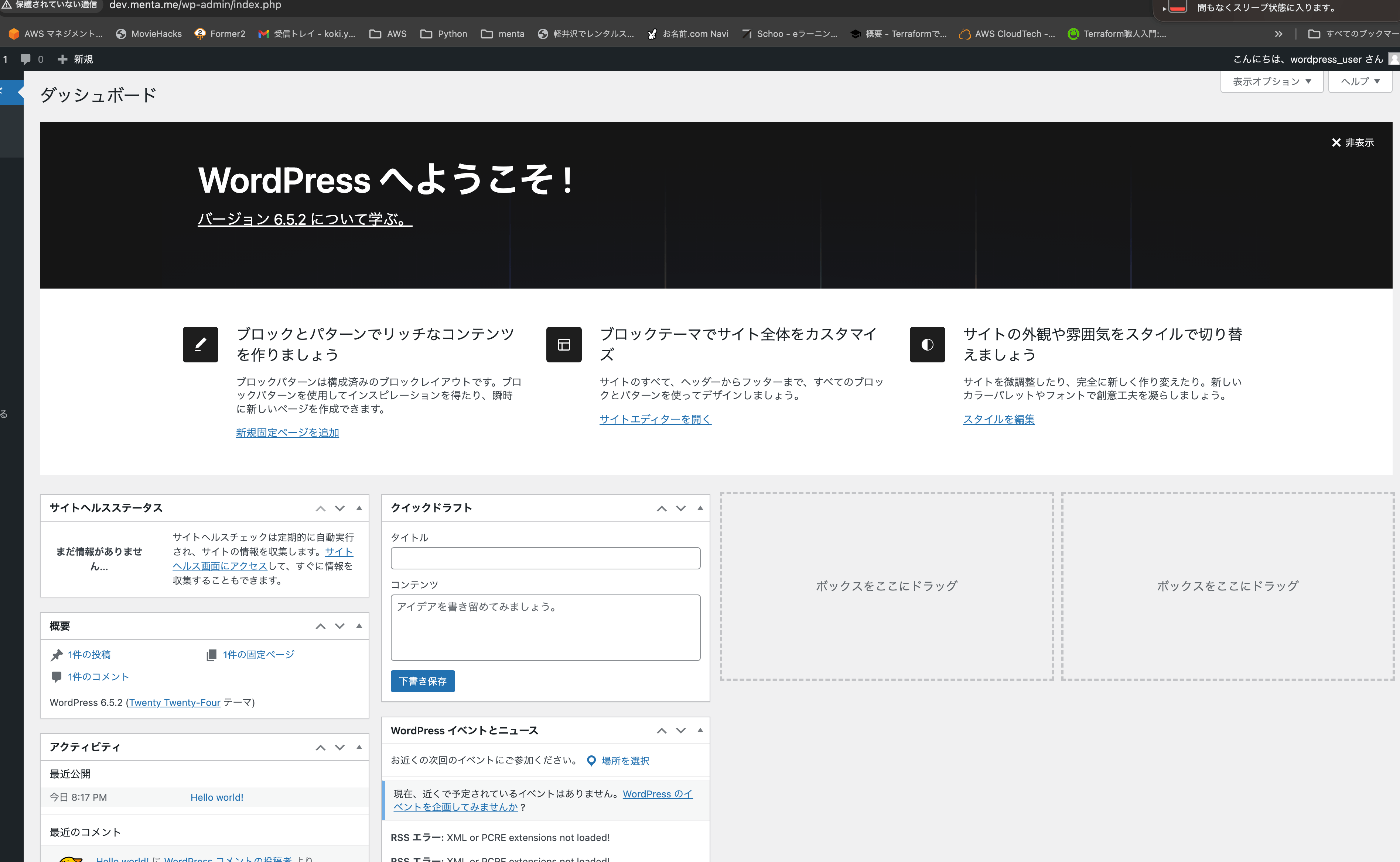Screen dimensions: 1400x862
Task: Move サイトヘルスステータス widget down
Action: pos(340,508)
